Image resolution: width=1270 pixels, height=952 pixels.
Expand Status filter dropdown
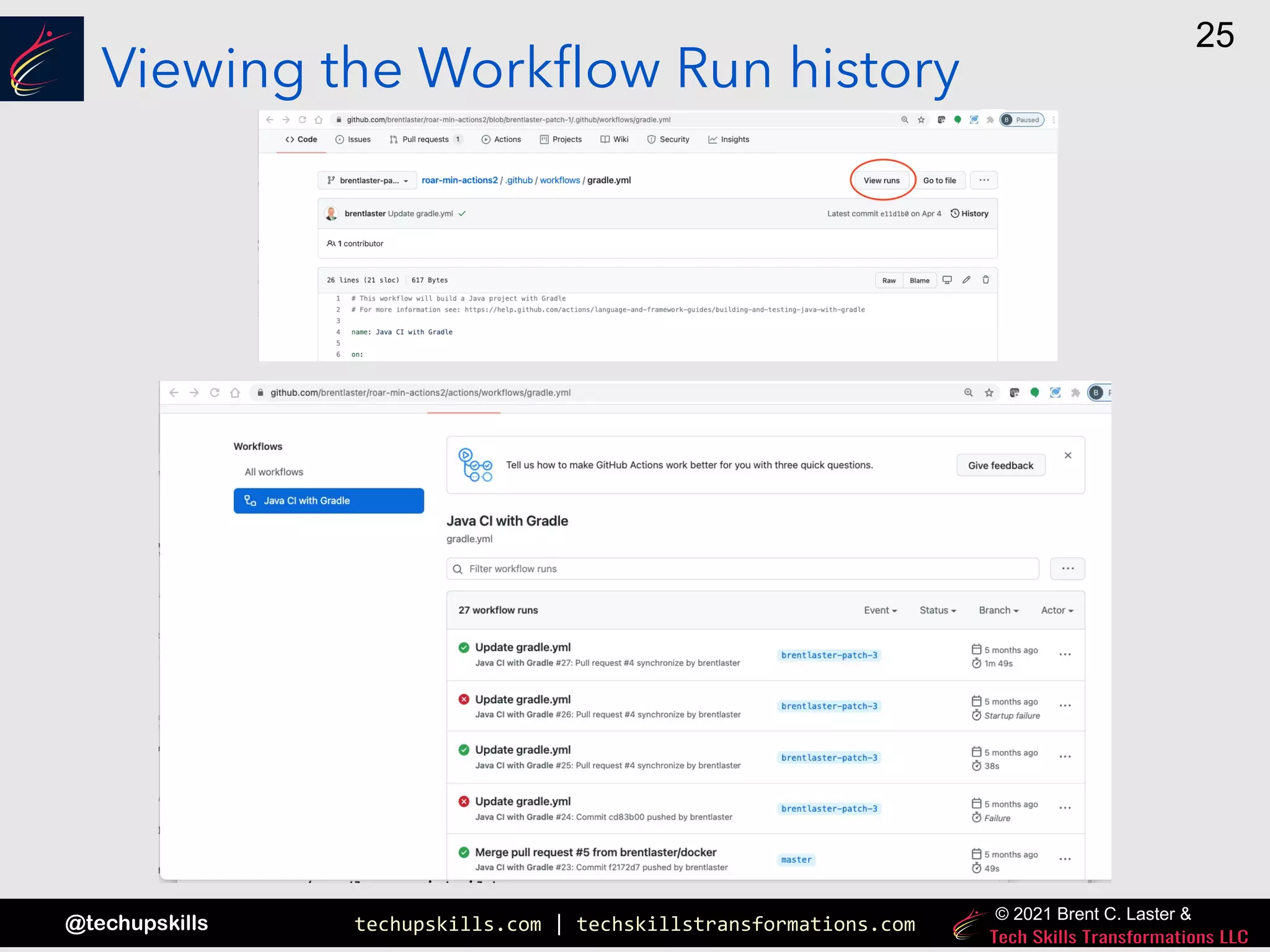pos(938,610)
